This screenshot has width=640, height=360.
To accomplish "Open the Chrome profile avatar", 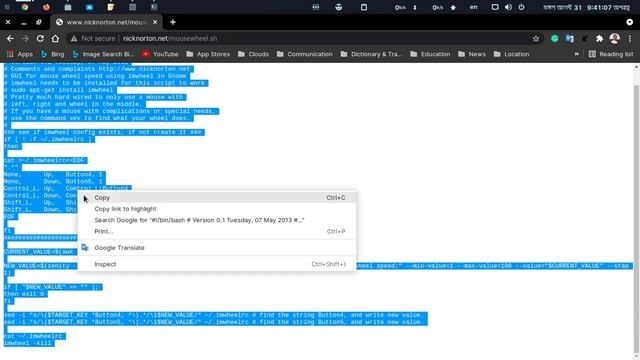I will click(614, 38).
